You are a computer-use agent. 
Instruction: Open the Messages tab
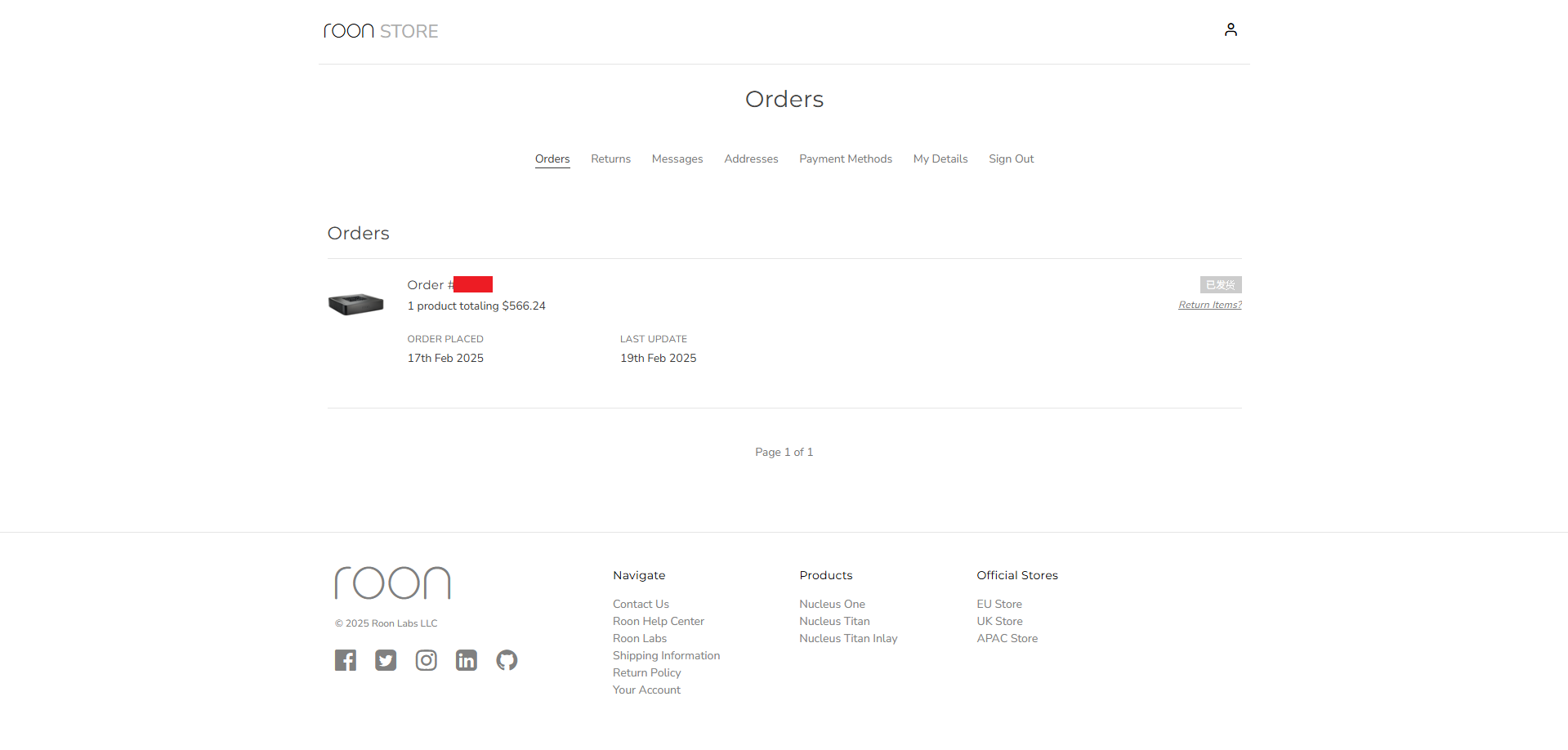(x=677, y=158)
